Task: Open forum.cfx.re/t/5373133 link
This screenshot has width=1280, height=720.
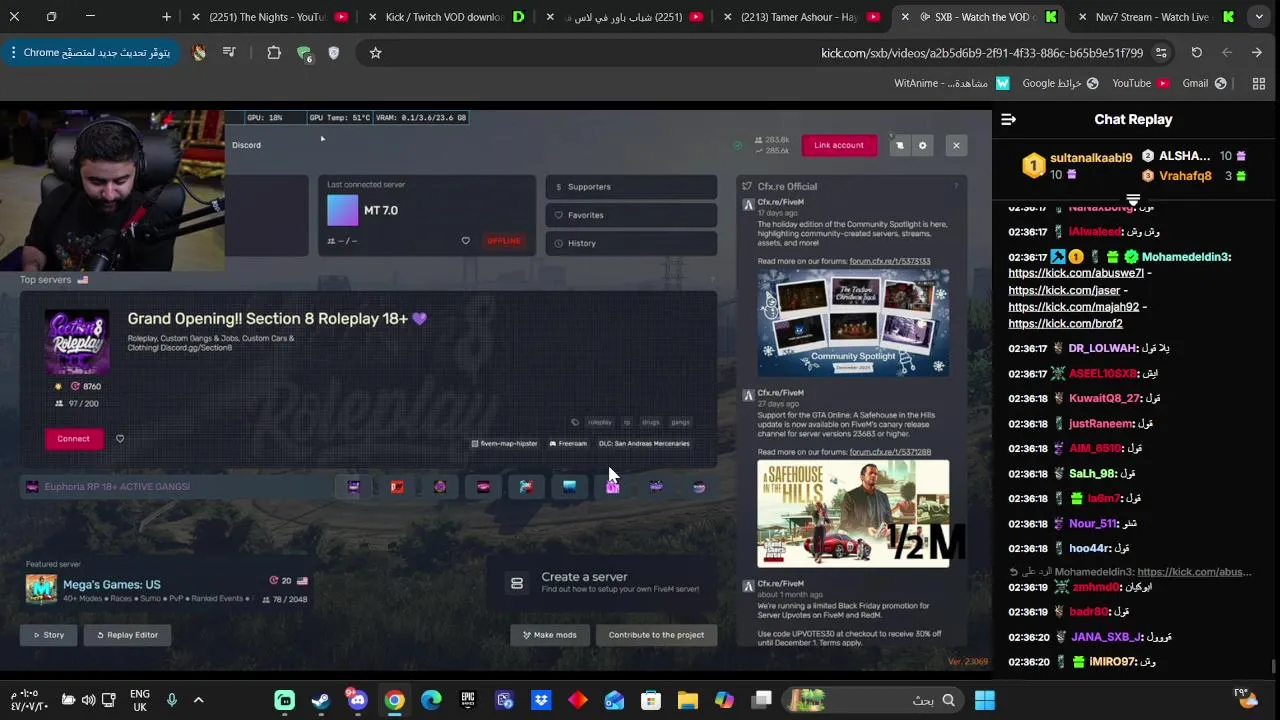Action: coord(889,261)
